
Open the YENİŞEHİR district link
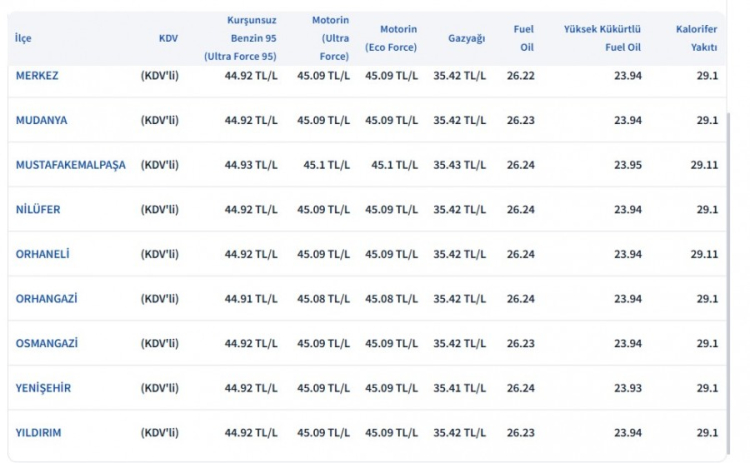pos(44,388)
